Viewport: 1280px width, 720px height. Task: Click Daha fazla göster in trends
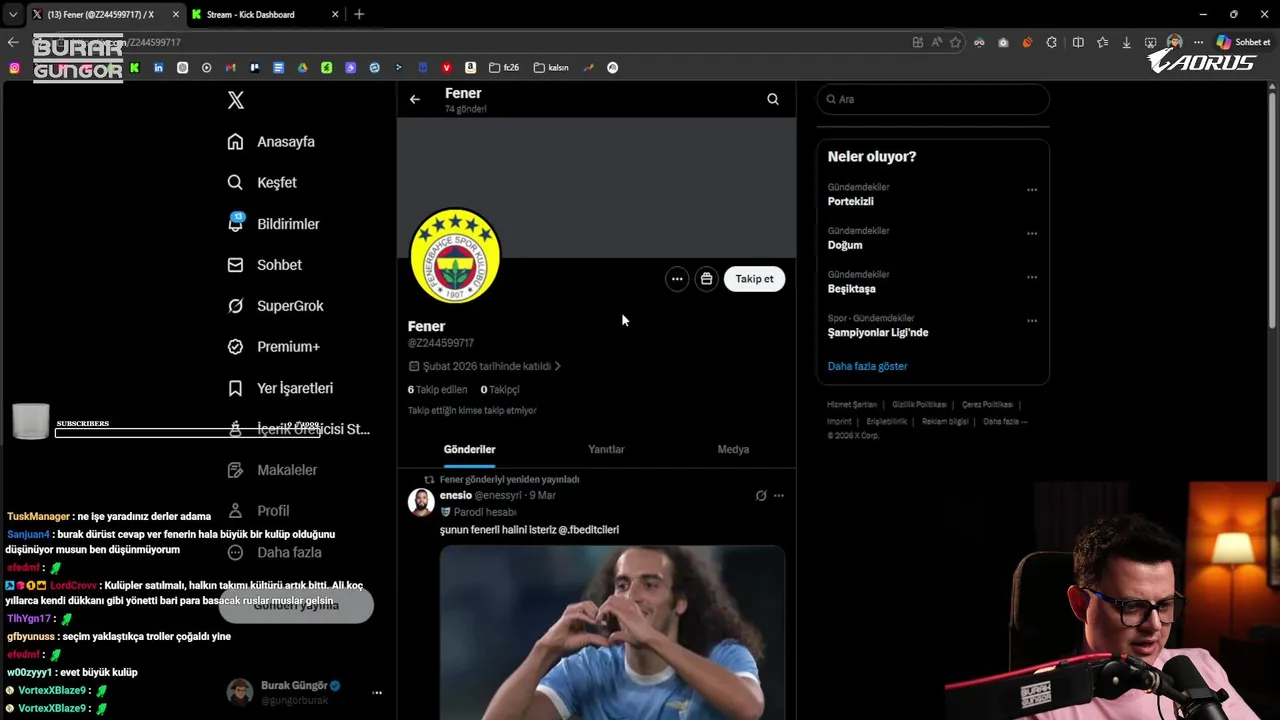867,366
